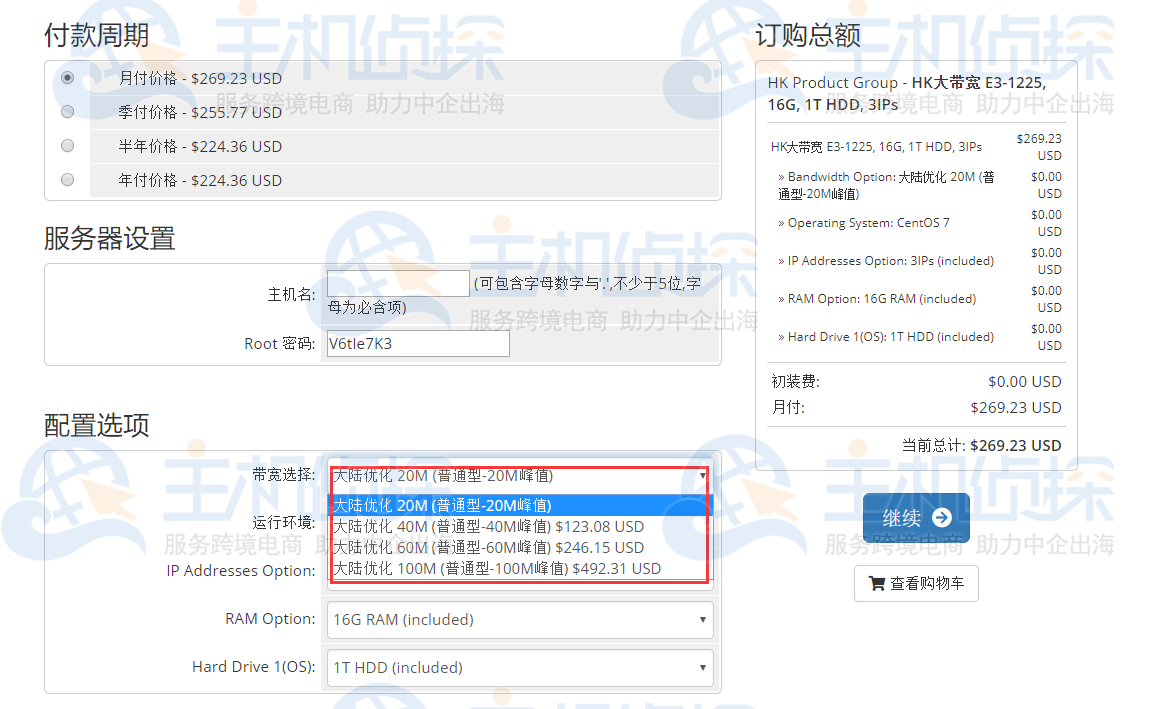Open the Hard Drive 1(OS) dropdown

click(520, 667)
